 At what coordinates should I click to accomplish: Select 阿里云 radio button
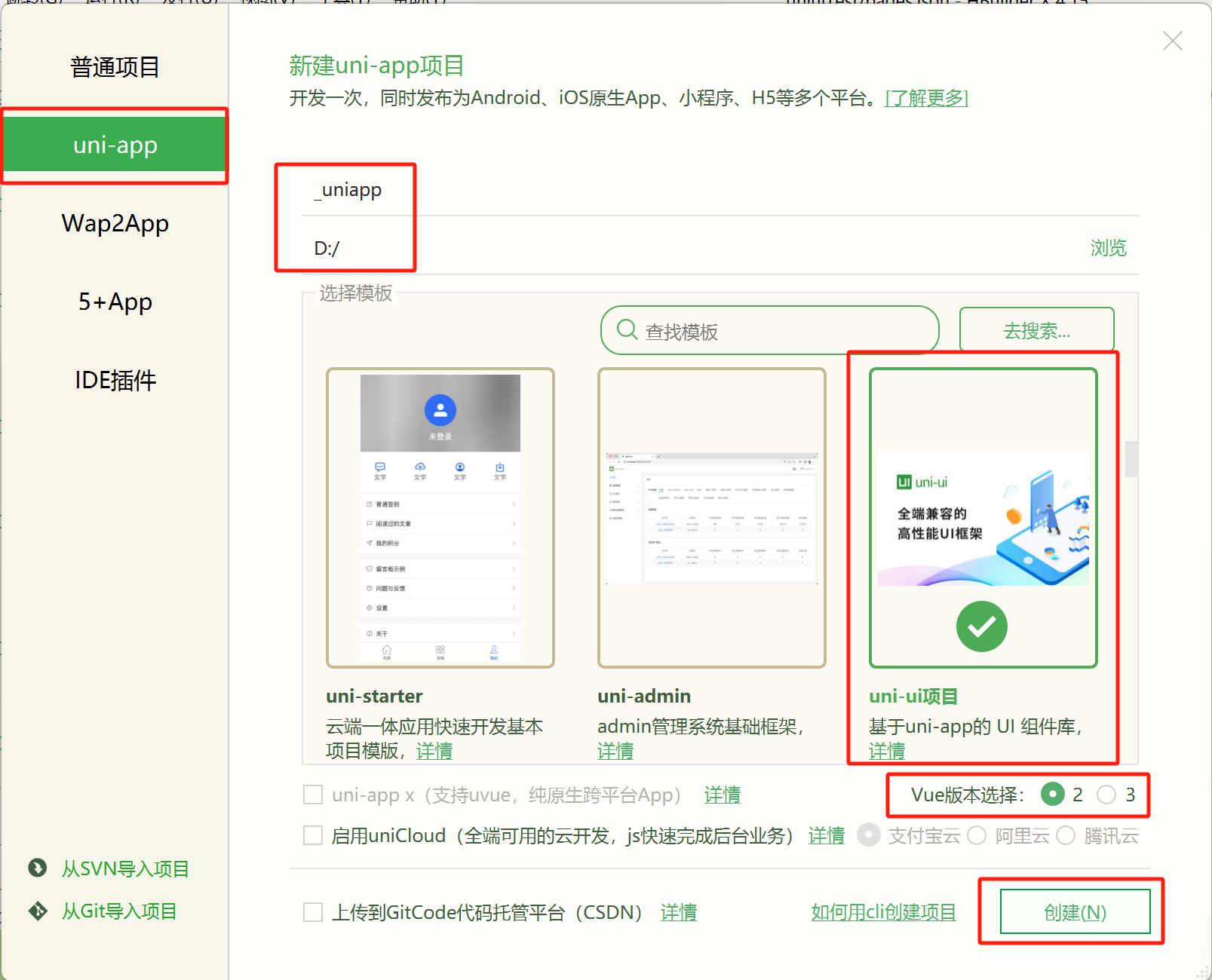click(977, 835)
